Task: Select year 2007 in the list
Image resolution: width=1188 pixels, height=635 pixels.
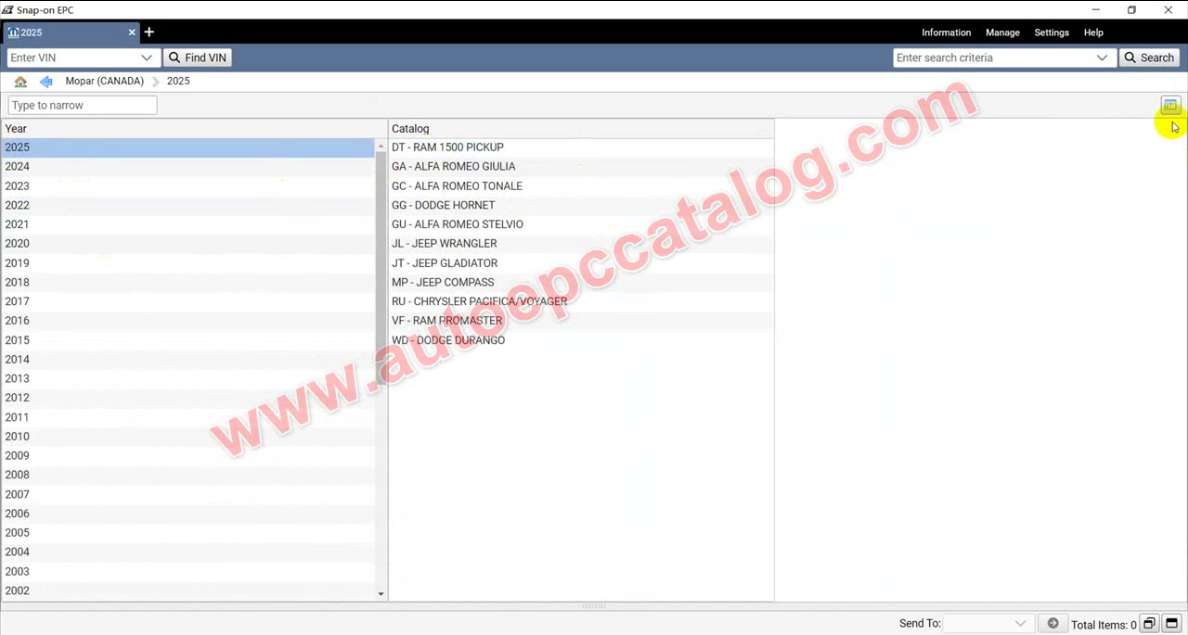Action: (x=188, y=494)
